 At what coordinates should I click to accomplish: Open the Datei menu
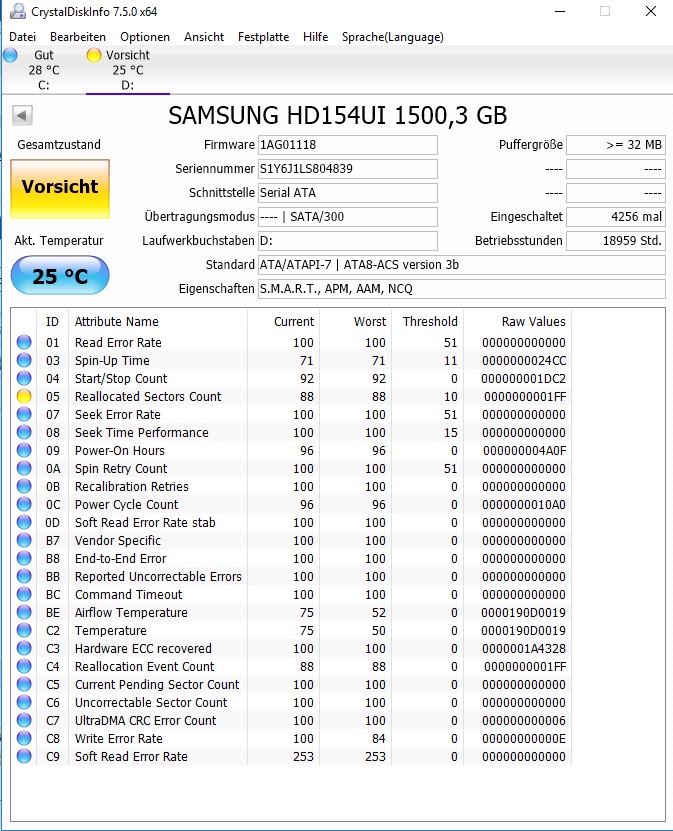[x=23, y=37]
